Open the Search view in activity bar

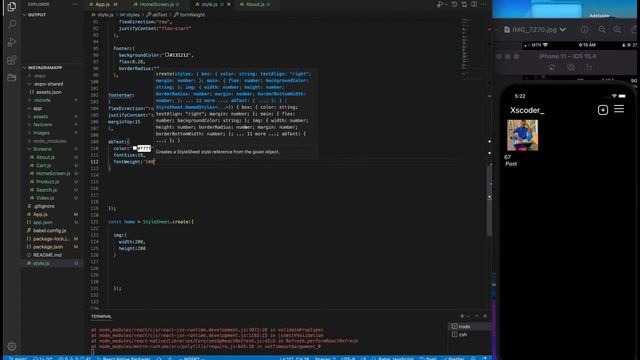pos(12,24)
